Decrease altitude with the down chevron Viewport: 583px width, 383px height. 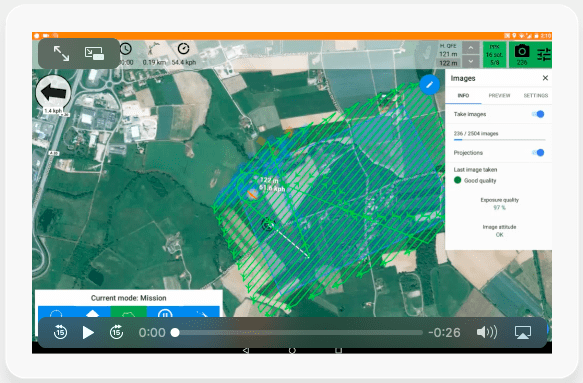[471, 61]
